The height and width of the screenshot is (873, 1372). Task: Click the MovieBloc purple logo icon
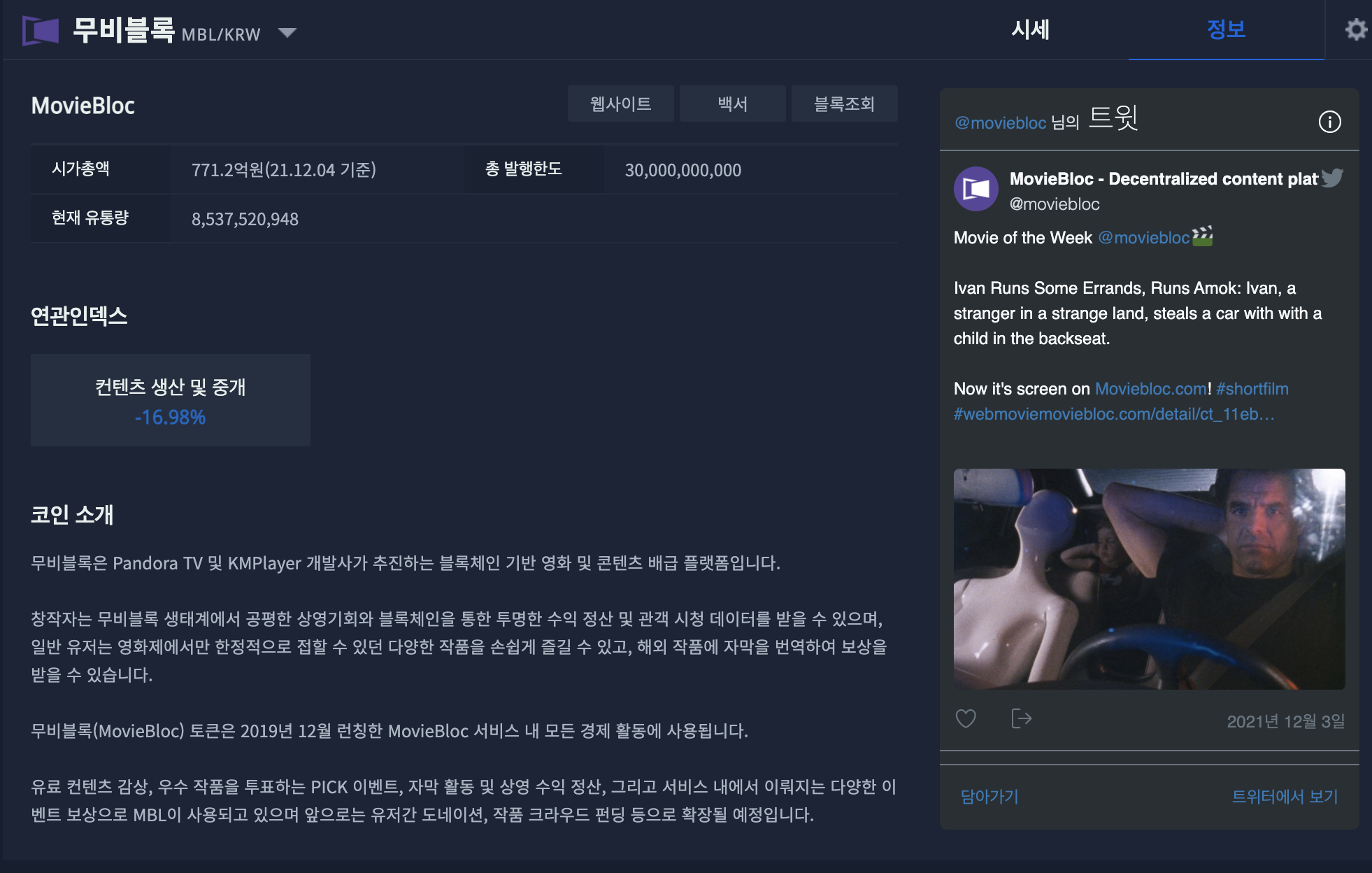coord(40,31)
